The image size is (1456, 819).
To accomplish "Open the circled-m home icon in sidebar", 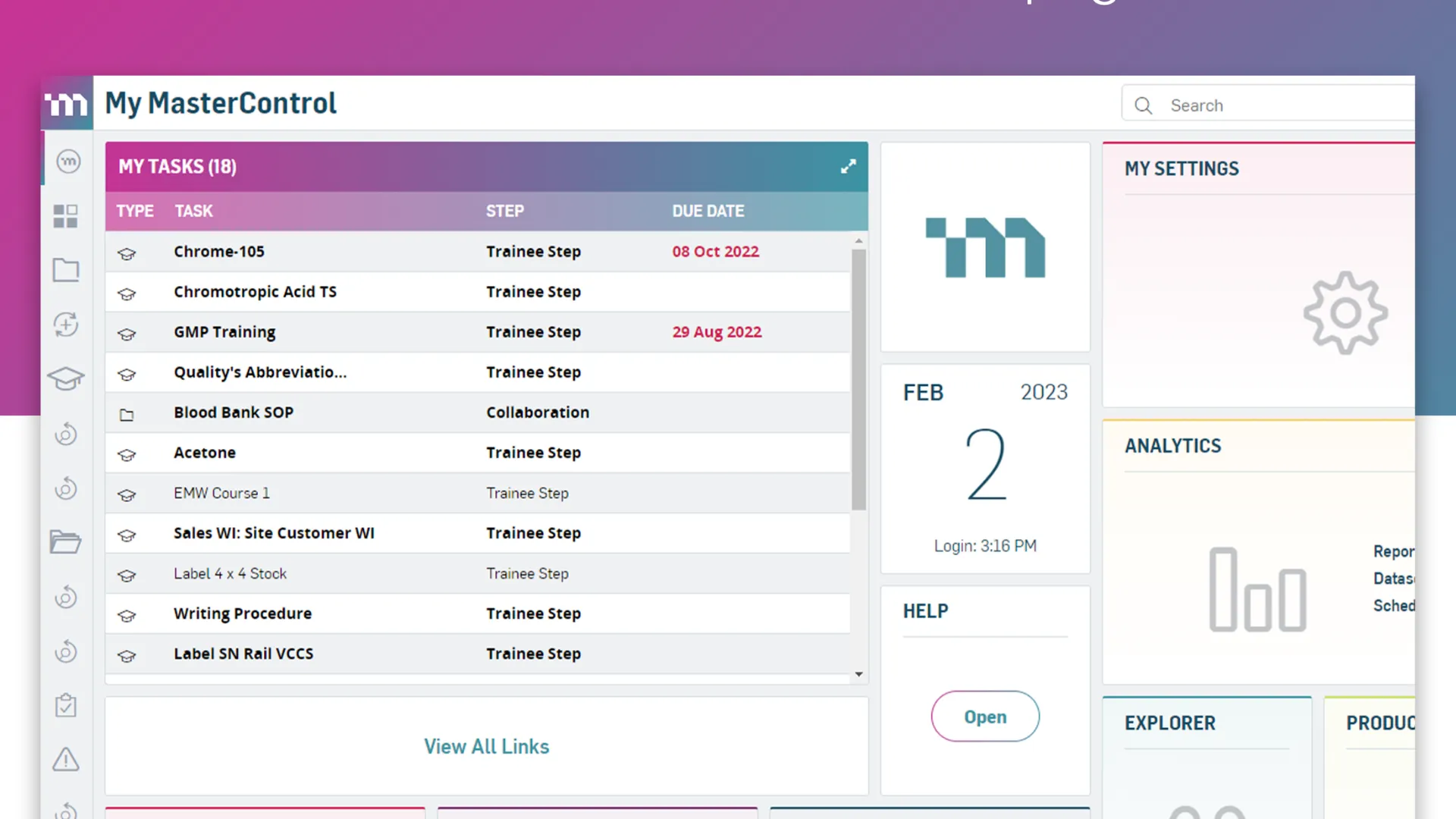I will 68,161.
